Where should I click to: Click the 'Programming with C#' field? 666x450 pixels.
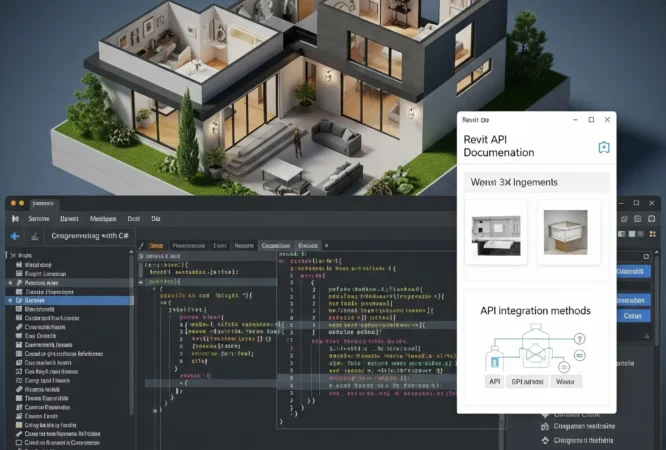[x=90, y=236]
